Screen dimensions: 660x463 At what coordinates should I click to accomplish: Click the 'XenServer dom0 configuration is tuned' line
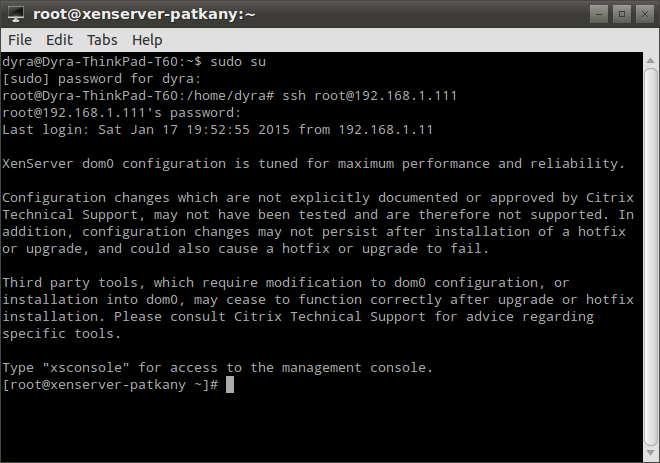coord(314,164)
